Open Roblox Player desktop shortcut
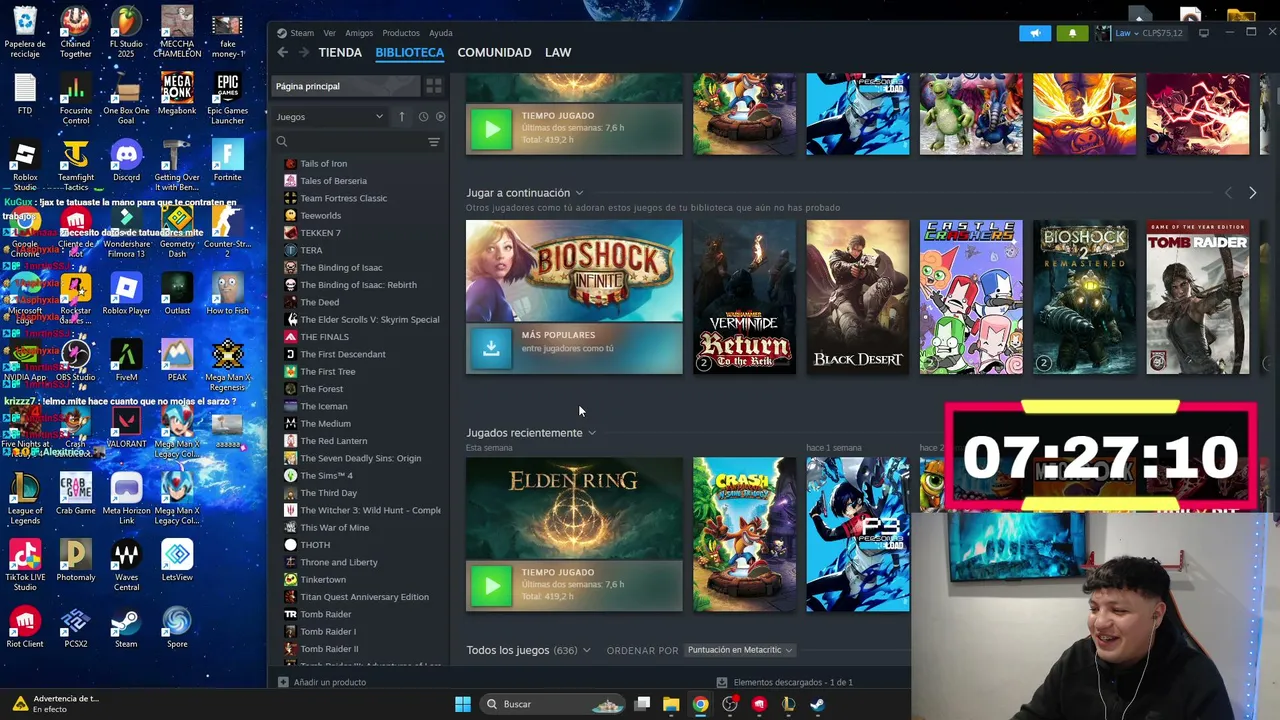The height and width of the screenshot is (720, 1280). [126, 294]
